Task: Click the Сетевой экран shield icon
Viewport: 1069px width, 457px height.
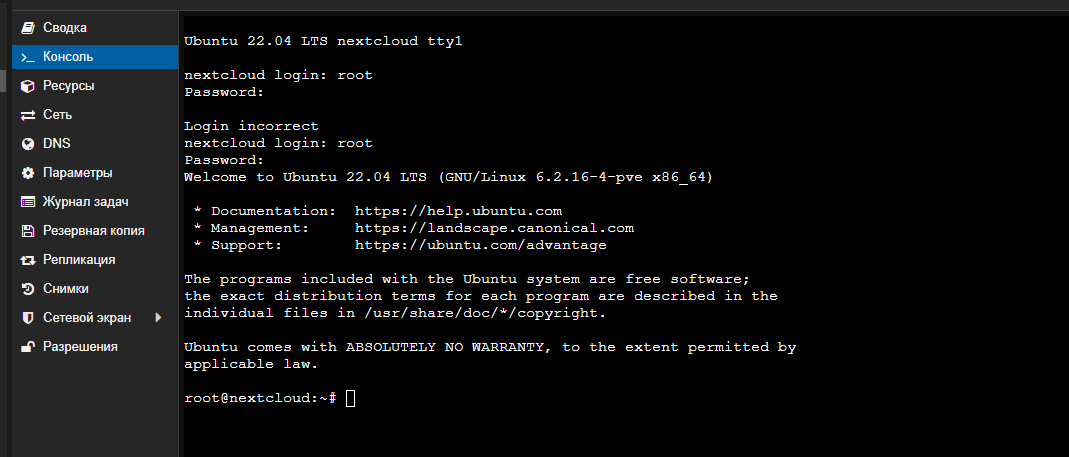Action: pos(27,318)
